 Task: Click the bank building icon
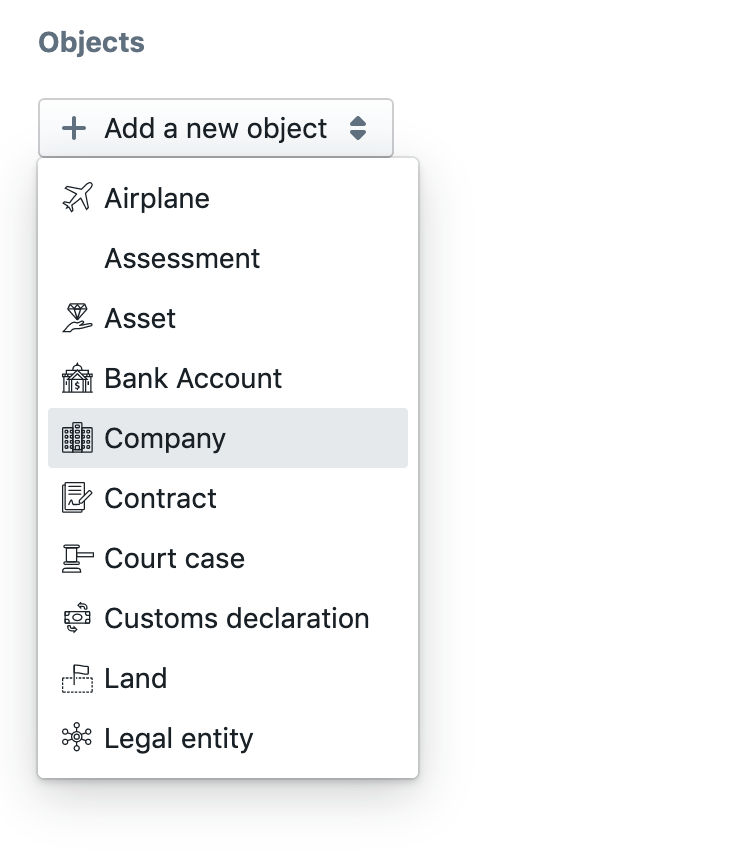pos(77,378)
